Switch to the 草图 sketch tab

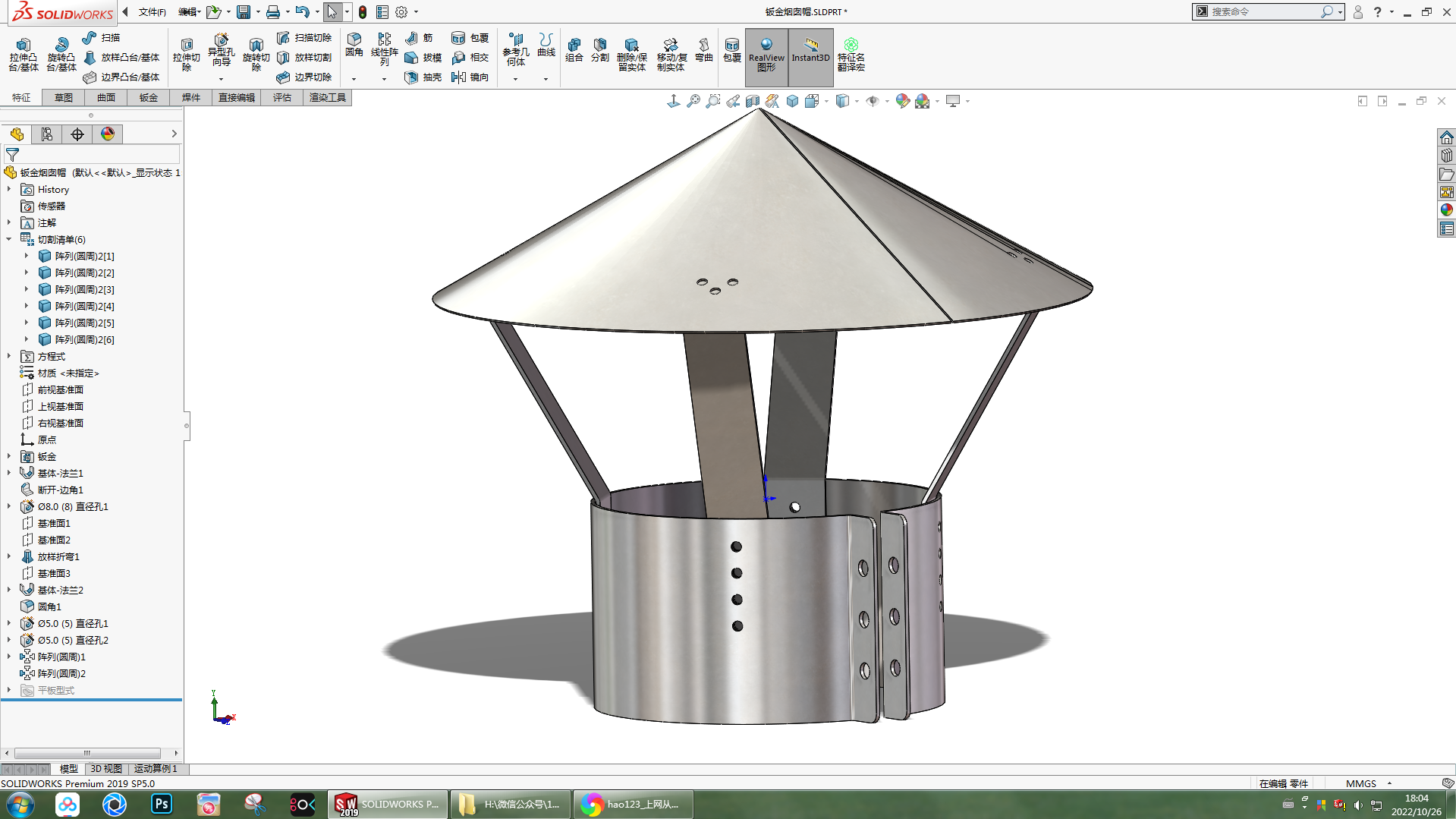click(64, 97)
